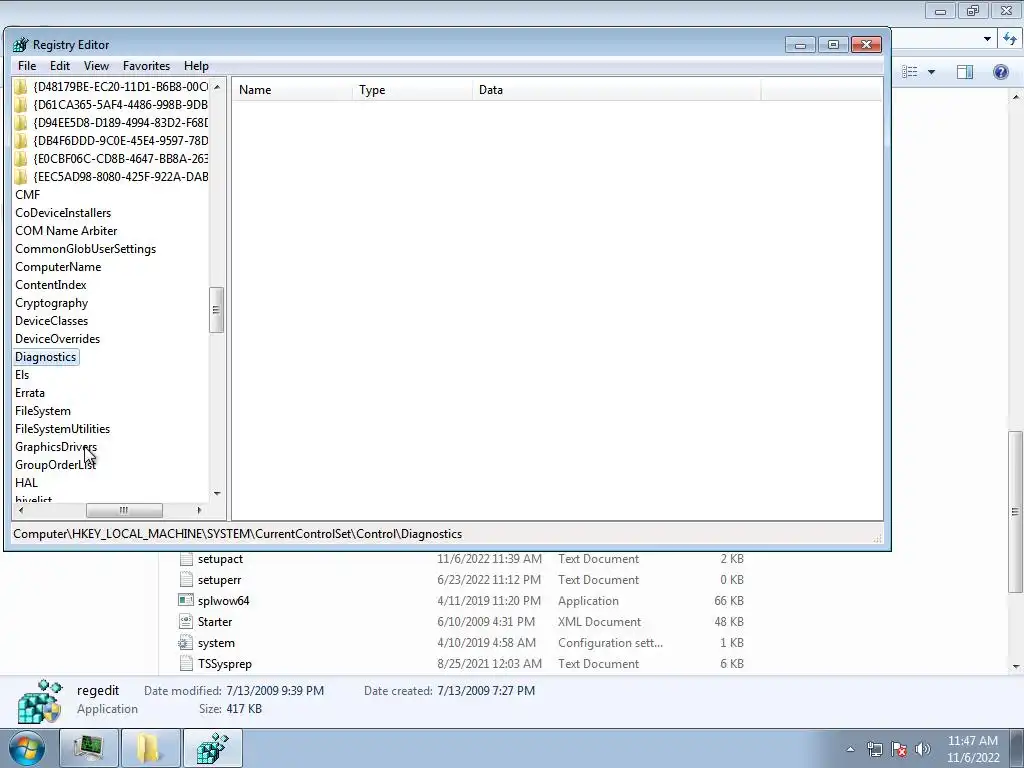Select the Diagnostics key

click(46, 357)
